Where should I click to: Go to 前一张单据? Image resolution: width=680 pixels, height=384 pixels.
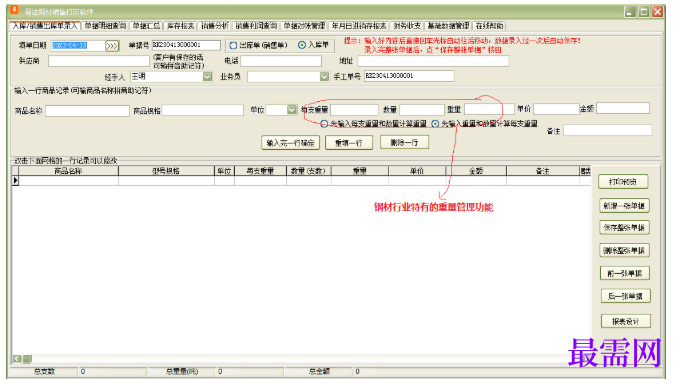point(624,273)
